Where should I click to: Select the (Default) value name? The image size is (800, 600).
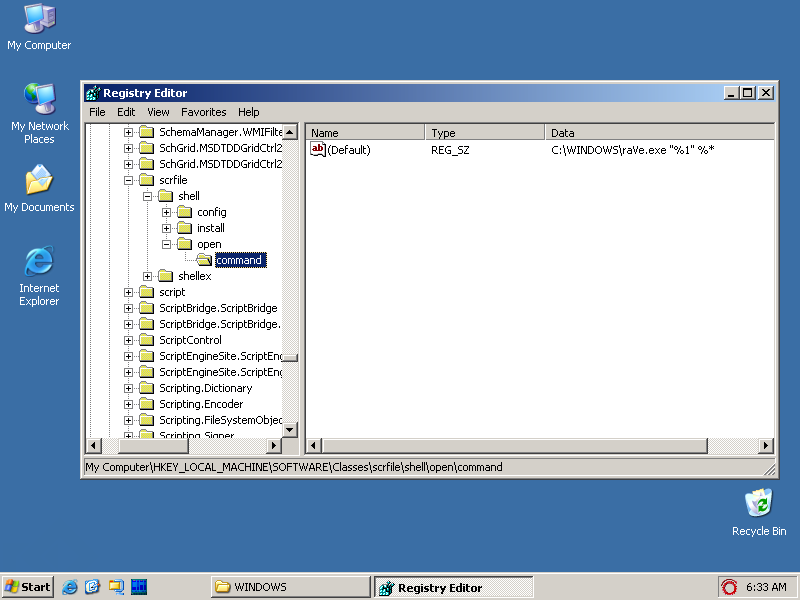(349, 150)
